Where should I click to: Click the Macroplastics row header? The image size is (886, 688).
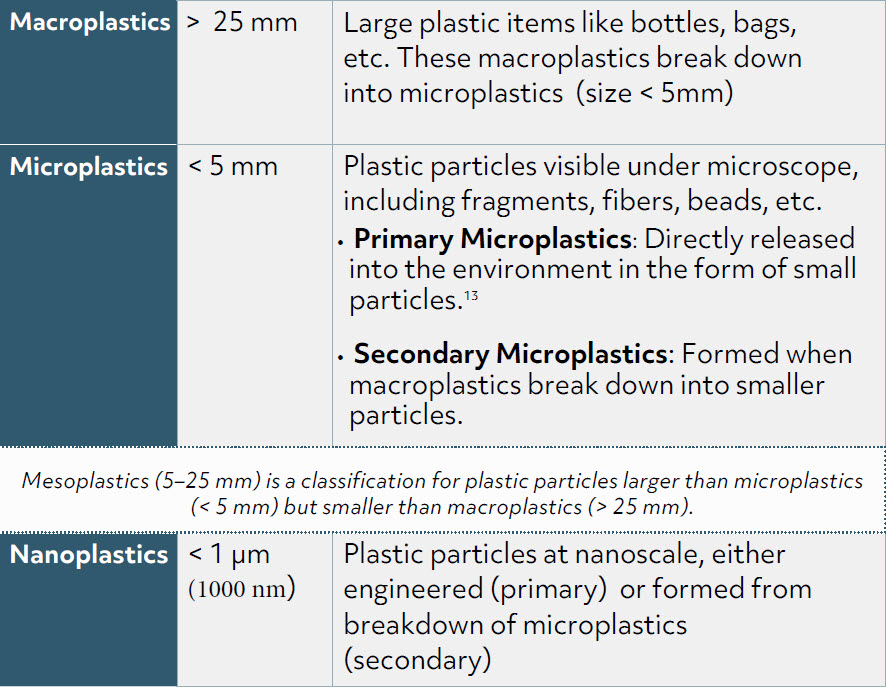89,22
